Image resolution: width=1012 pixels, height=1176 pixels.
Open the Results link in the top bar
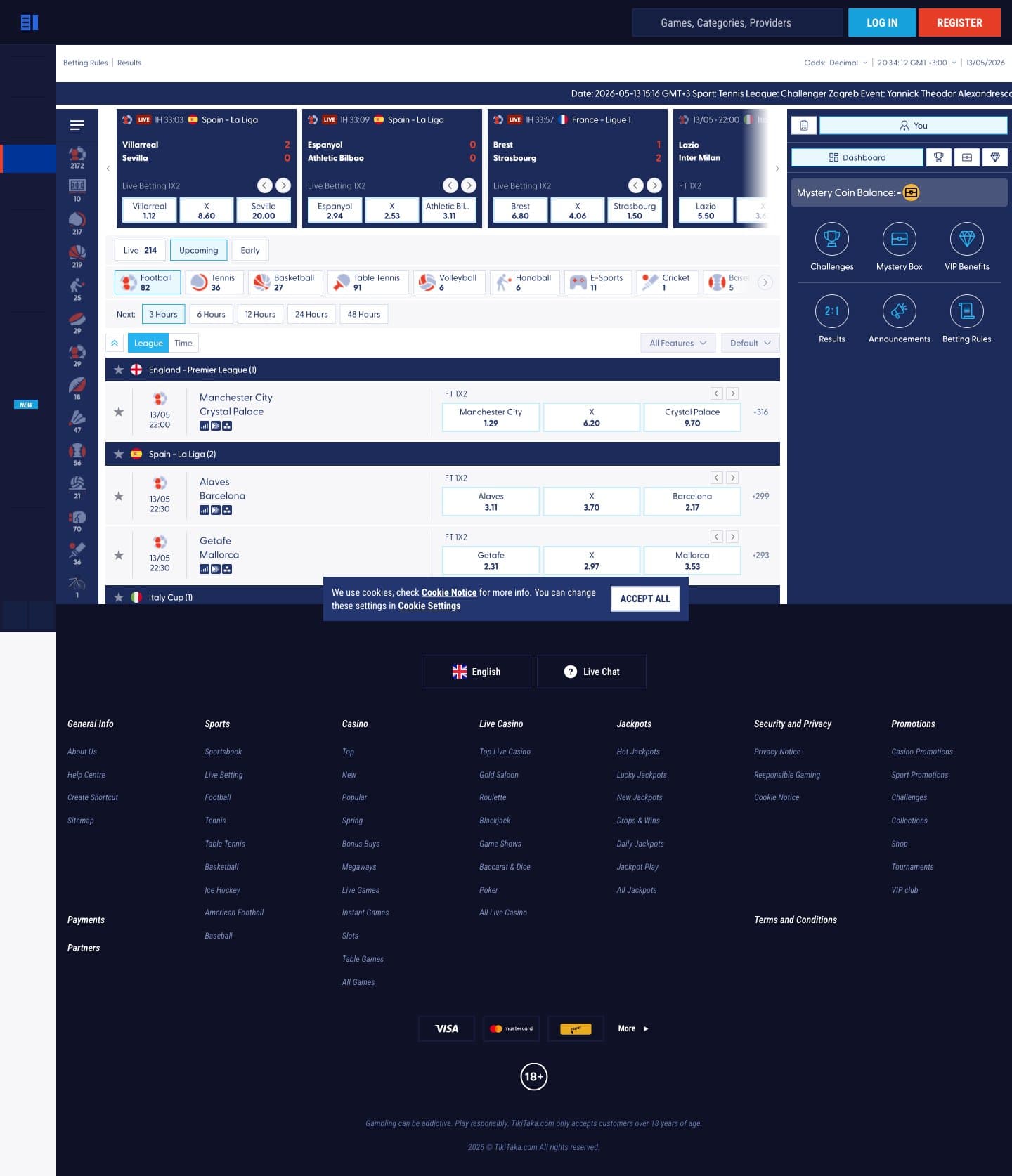click(129, 63)
